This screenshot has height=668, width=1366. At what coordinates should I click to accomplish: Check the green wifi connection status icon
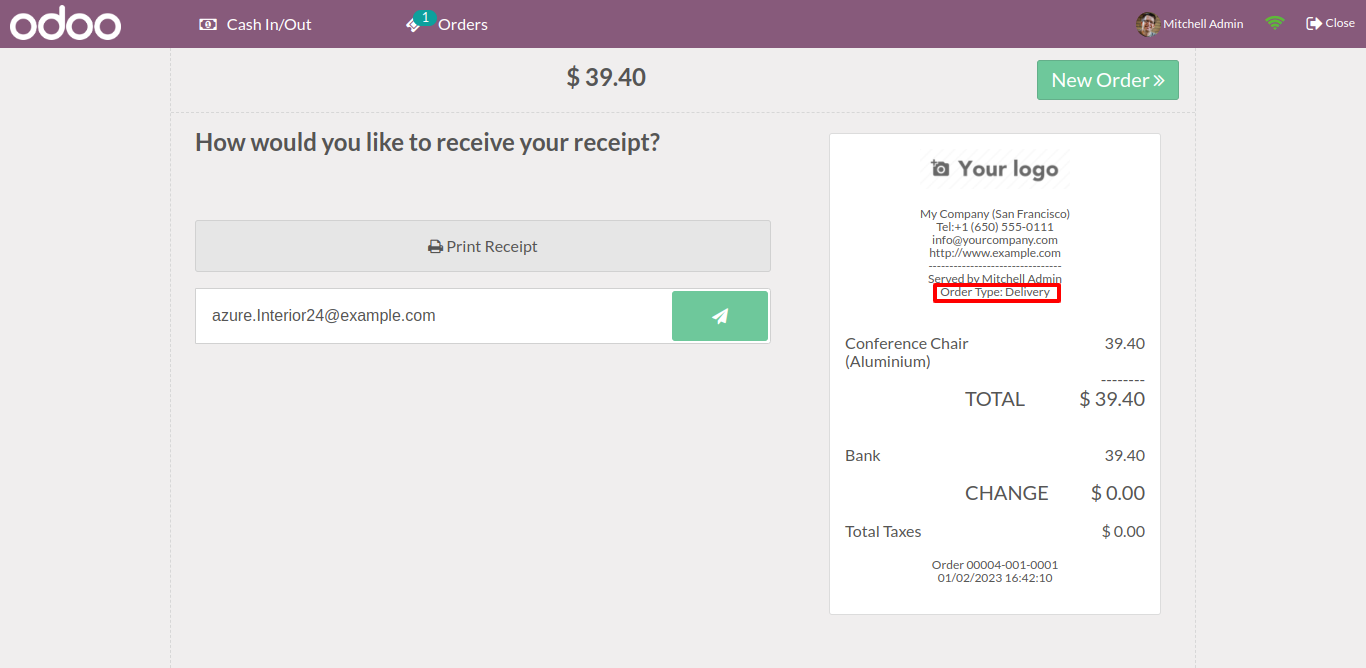(x=1274, y=23)
